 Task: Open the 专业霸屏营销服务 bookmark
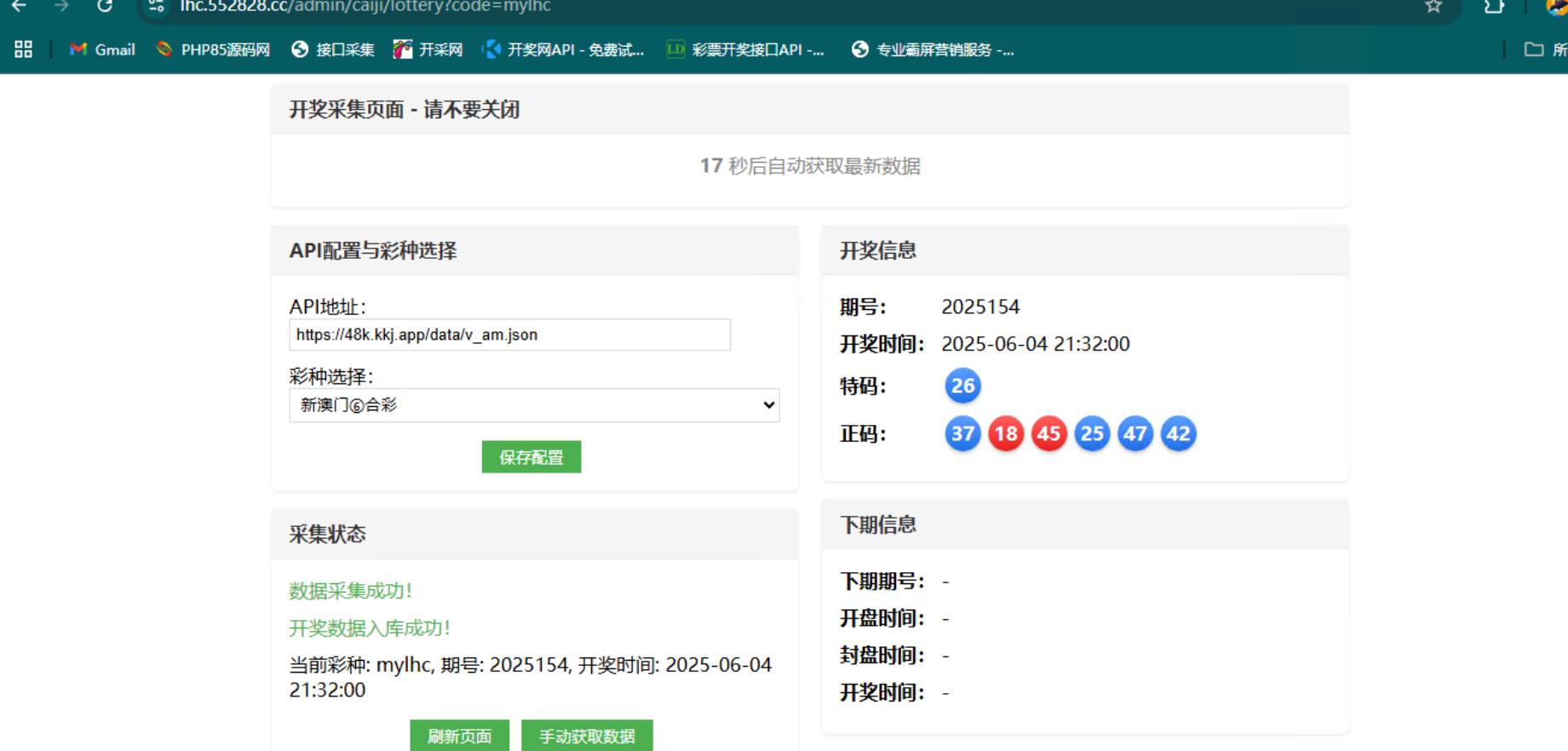click(933, 49)
